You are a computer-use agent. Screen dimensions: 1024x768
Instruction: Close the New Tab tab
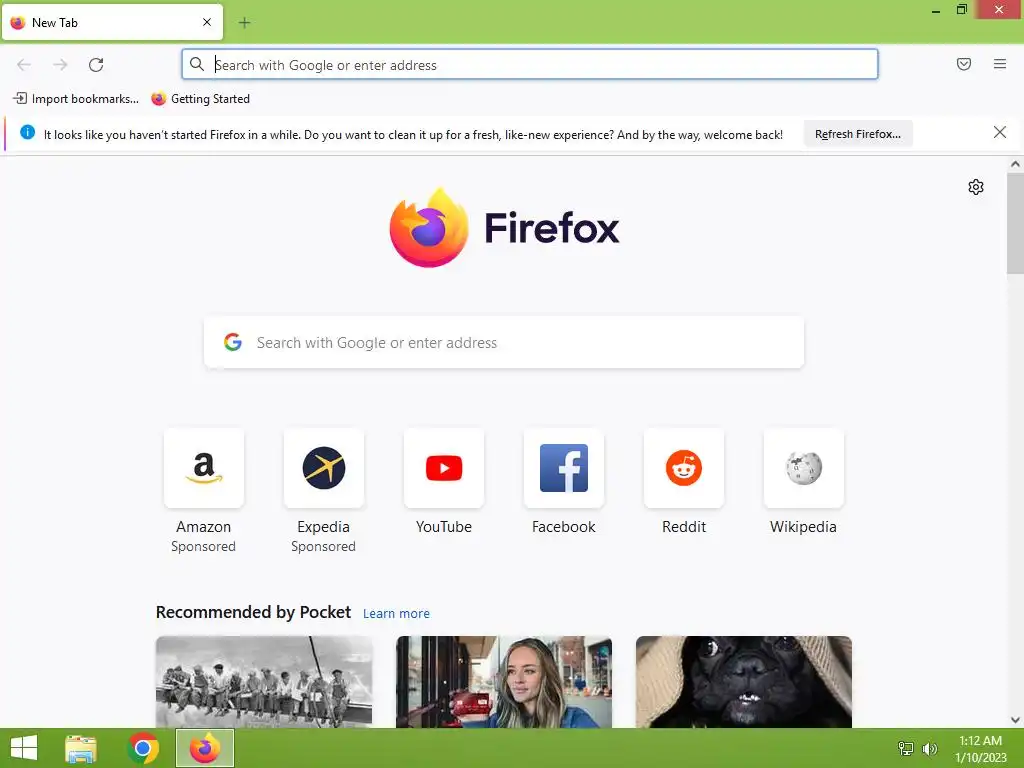[207, 22]
